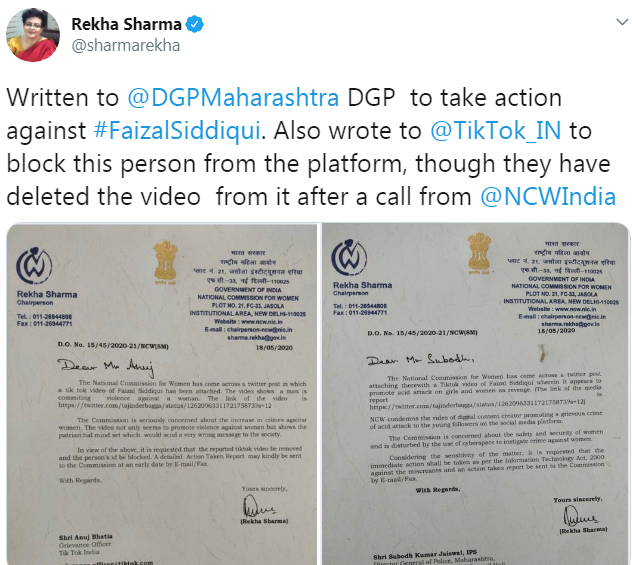Click the signature on the left letter

(x=259, y=507)
